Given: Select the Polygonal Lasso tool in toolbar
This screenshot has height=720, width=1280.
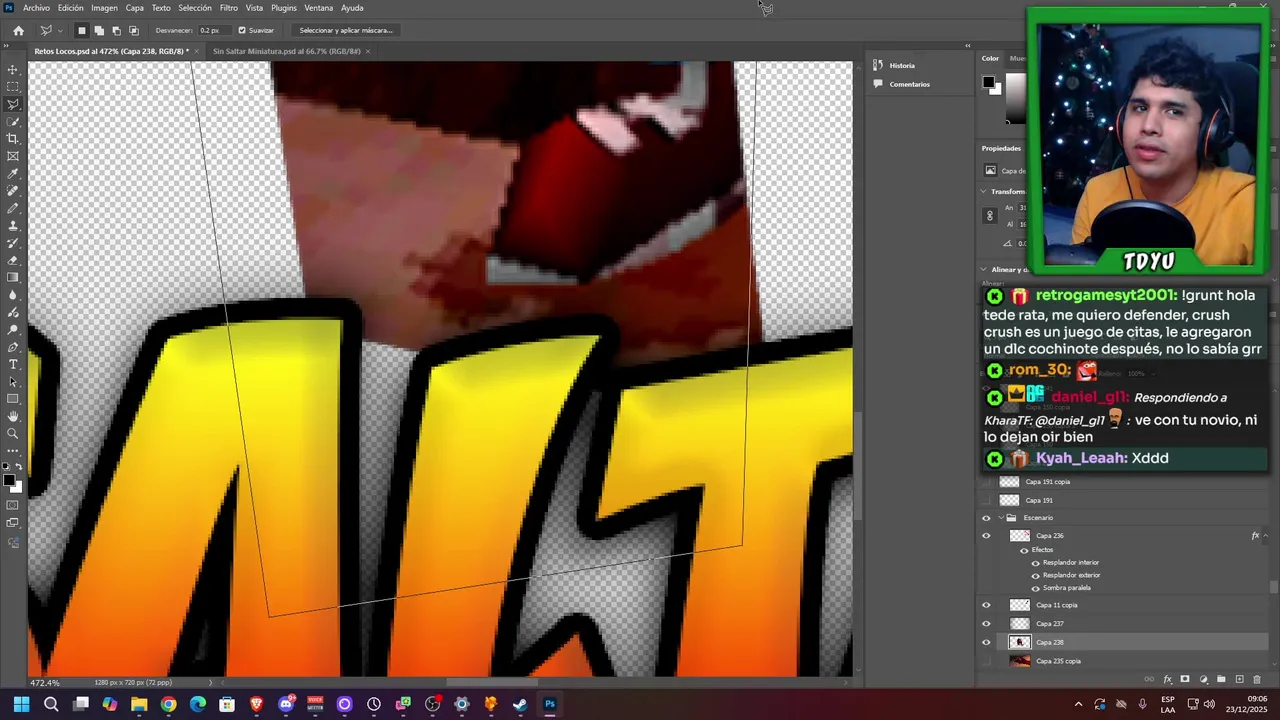Looking at the screenshot, I should [x=13, y=104].
